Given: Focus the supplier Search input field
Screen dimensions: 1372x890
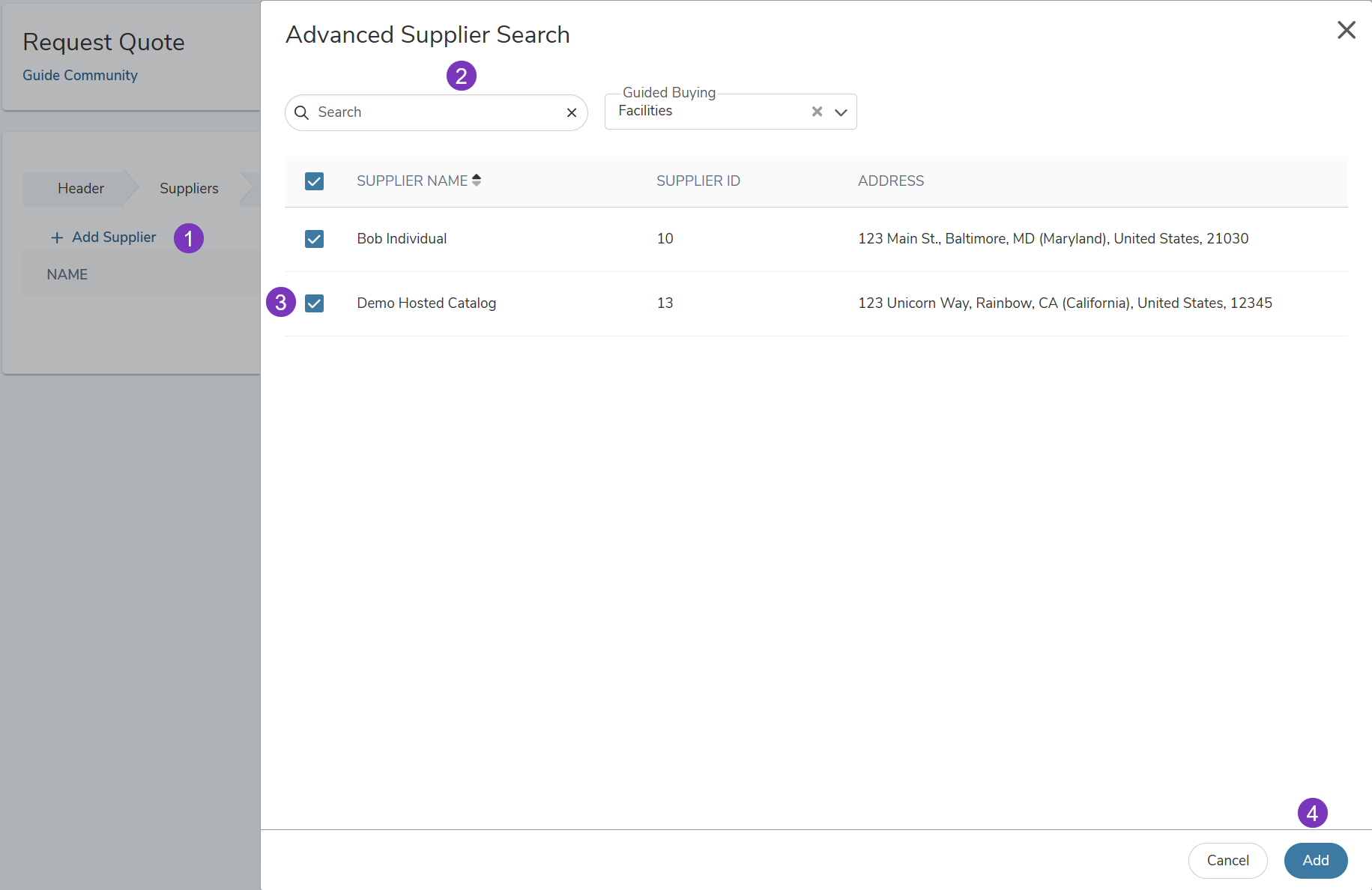Looking at the screenshot, I should click(436, 112).
